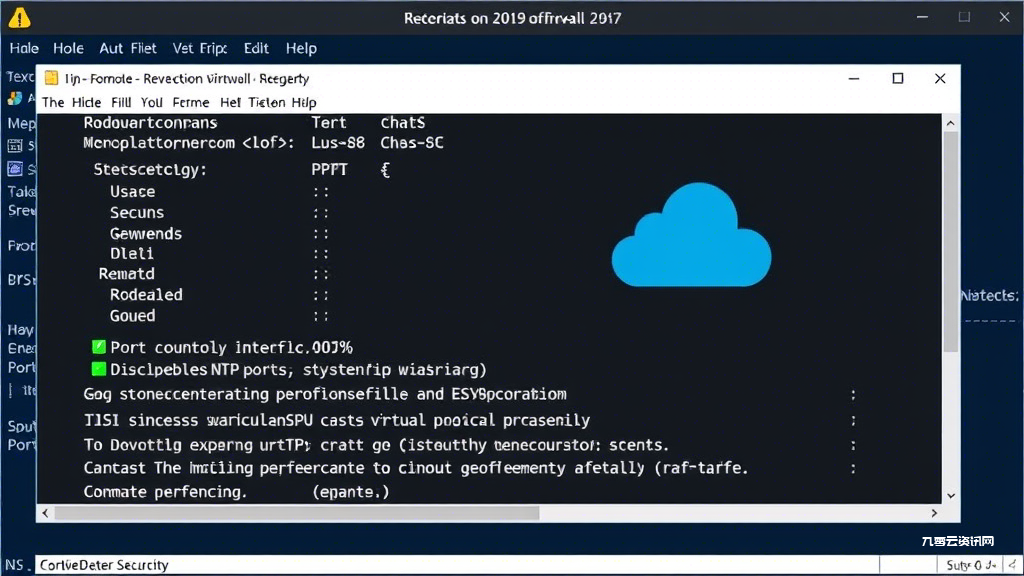Click the Secuns row

(x=137, y=212)
